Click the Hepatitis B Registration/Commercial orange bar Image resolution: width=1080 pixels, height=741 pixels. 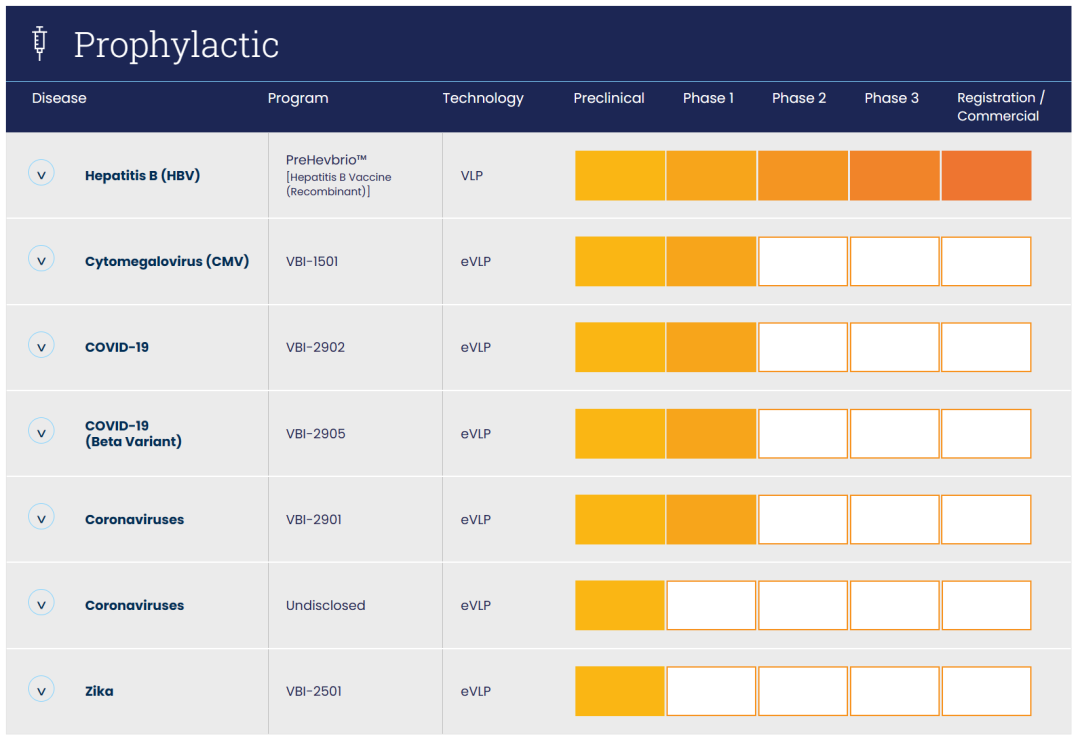pos(986,176)
